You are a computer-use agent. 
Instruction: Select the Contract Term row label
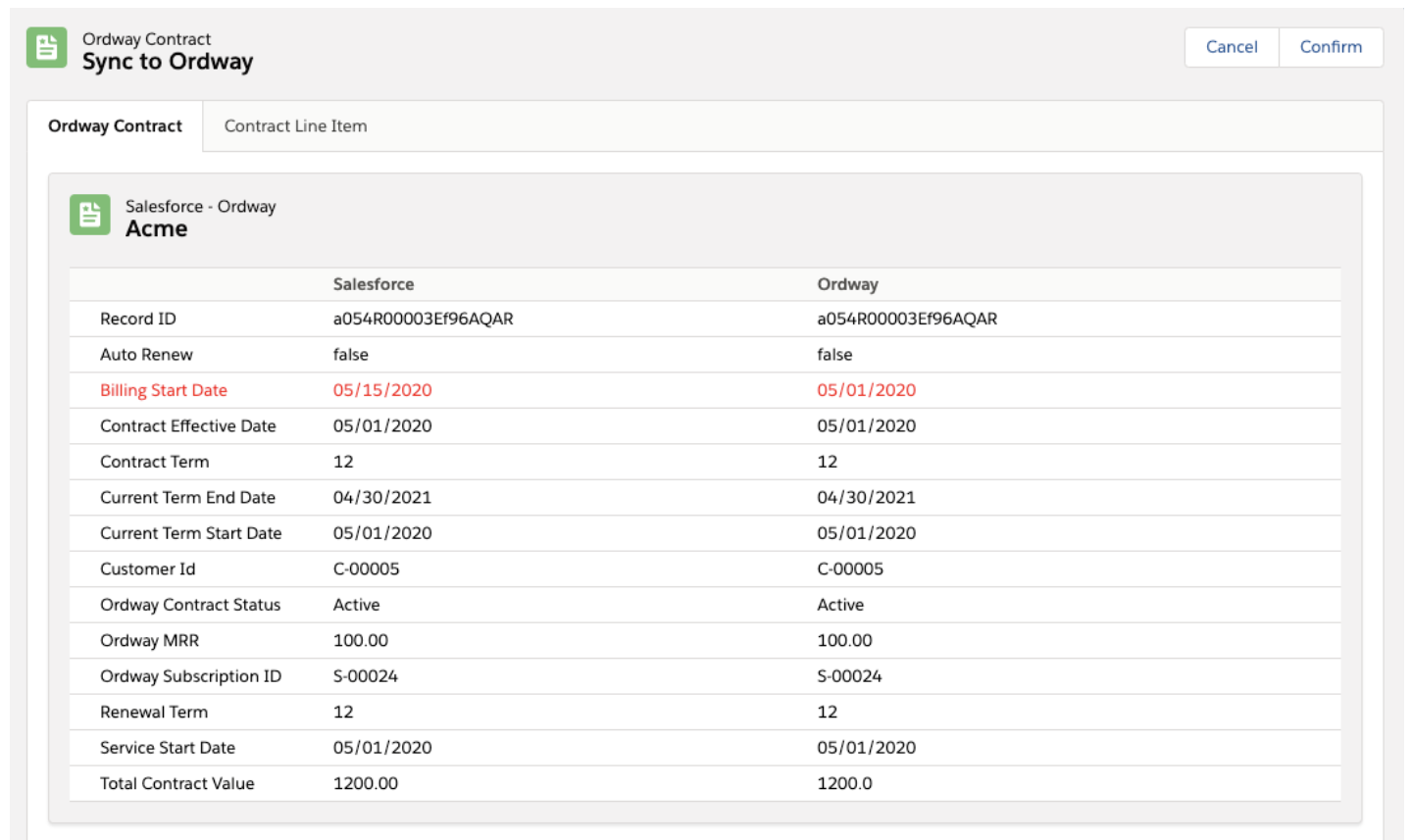pos(154,462)
